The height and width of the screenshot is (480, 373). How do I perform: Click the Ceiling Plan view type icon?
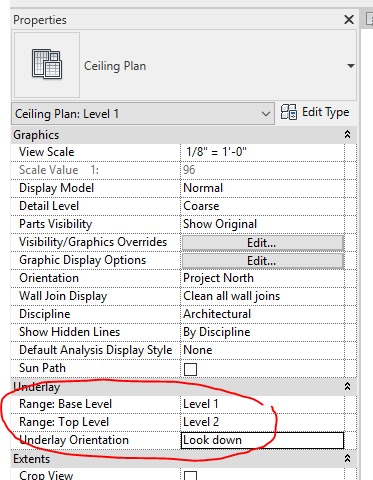pos(47,64)
